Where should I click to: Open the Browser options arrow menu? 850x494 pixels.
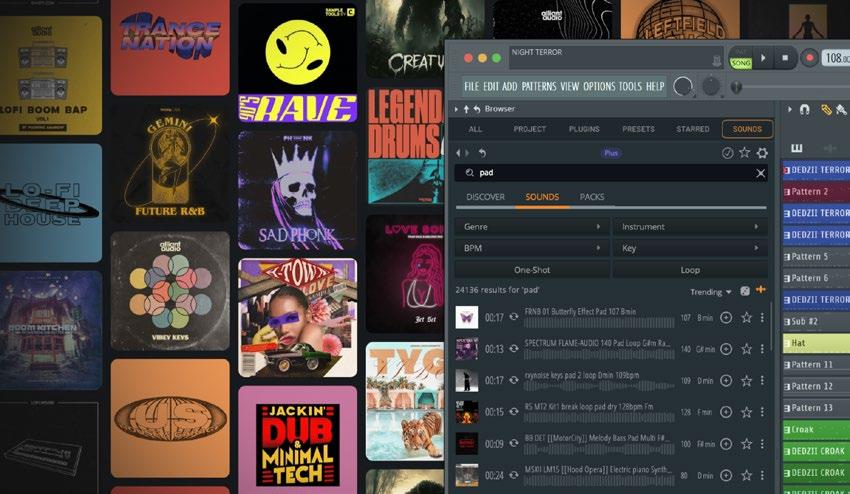[x=456, y=109]
